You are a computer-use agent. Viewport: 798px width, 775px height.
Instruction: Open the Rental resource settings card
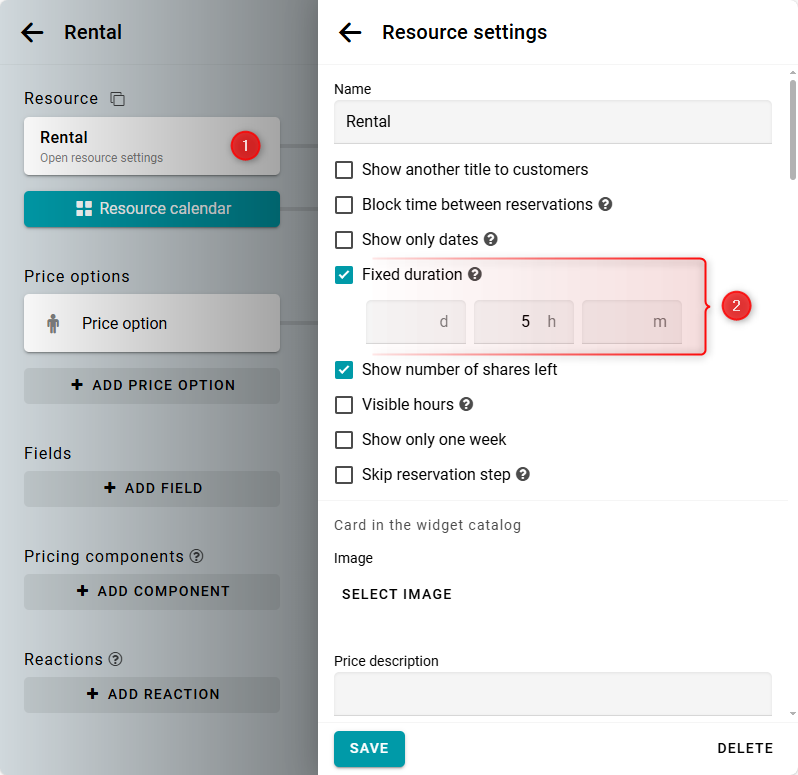click(130, 146)
